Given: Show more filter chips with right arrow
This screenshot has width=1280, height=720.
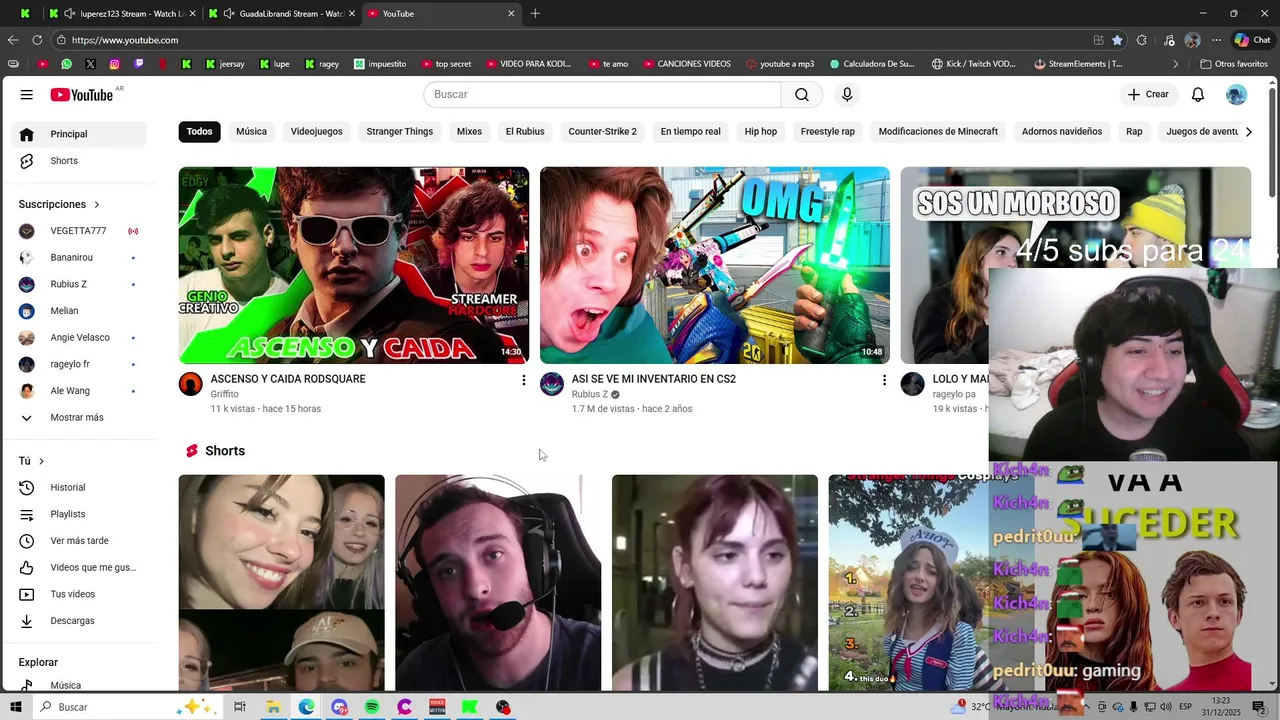Looking at the screenshot, I should point(1247,131).
